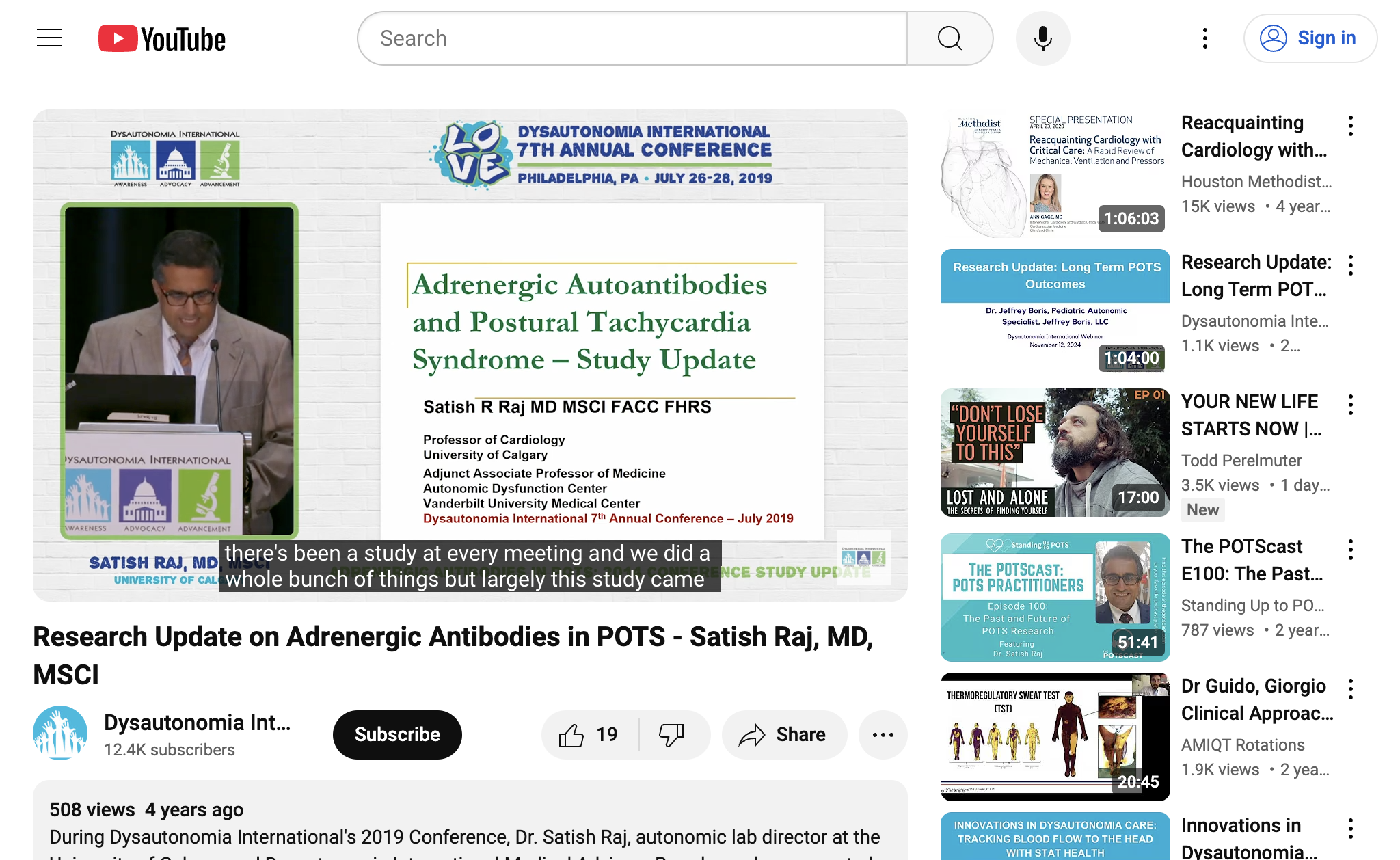Image resolution: width=1400 pixels, height=860 pixels.
Task: Go to YouTube home via logo
Action: [162, 39]
